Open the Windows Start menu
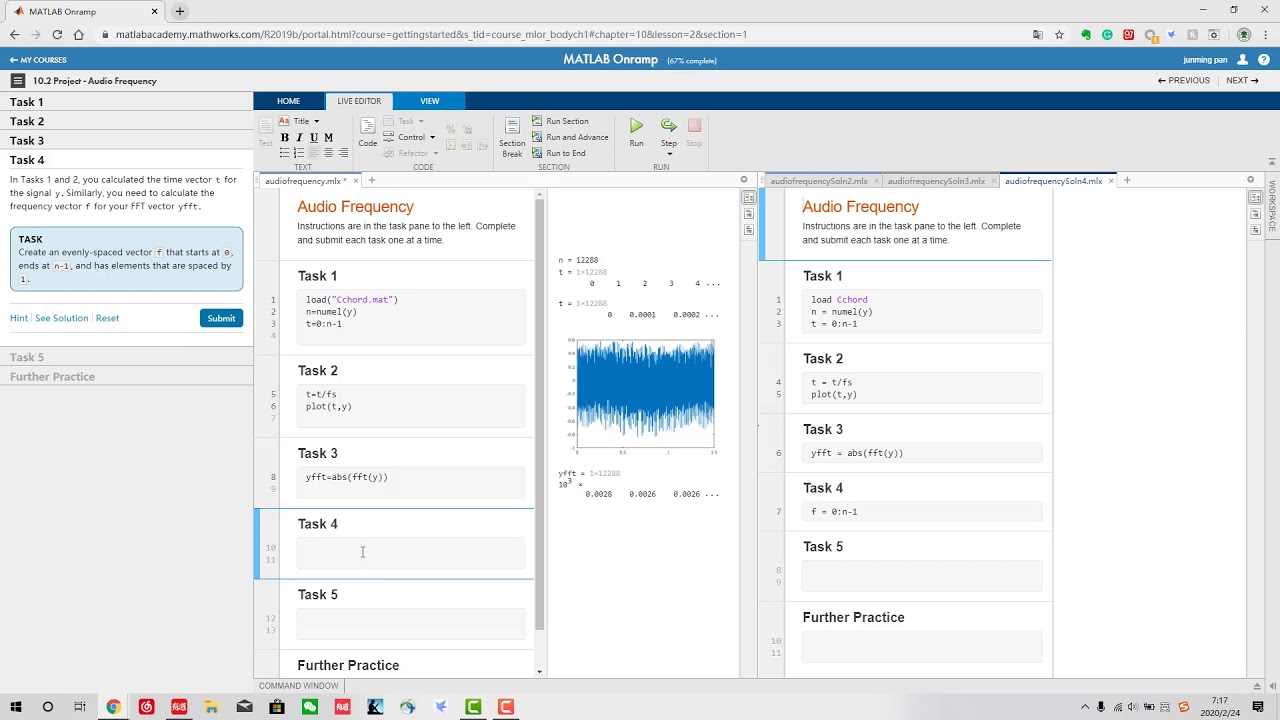Viewport: 1280px width, 720px height. point(16,707)
